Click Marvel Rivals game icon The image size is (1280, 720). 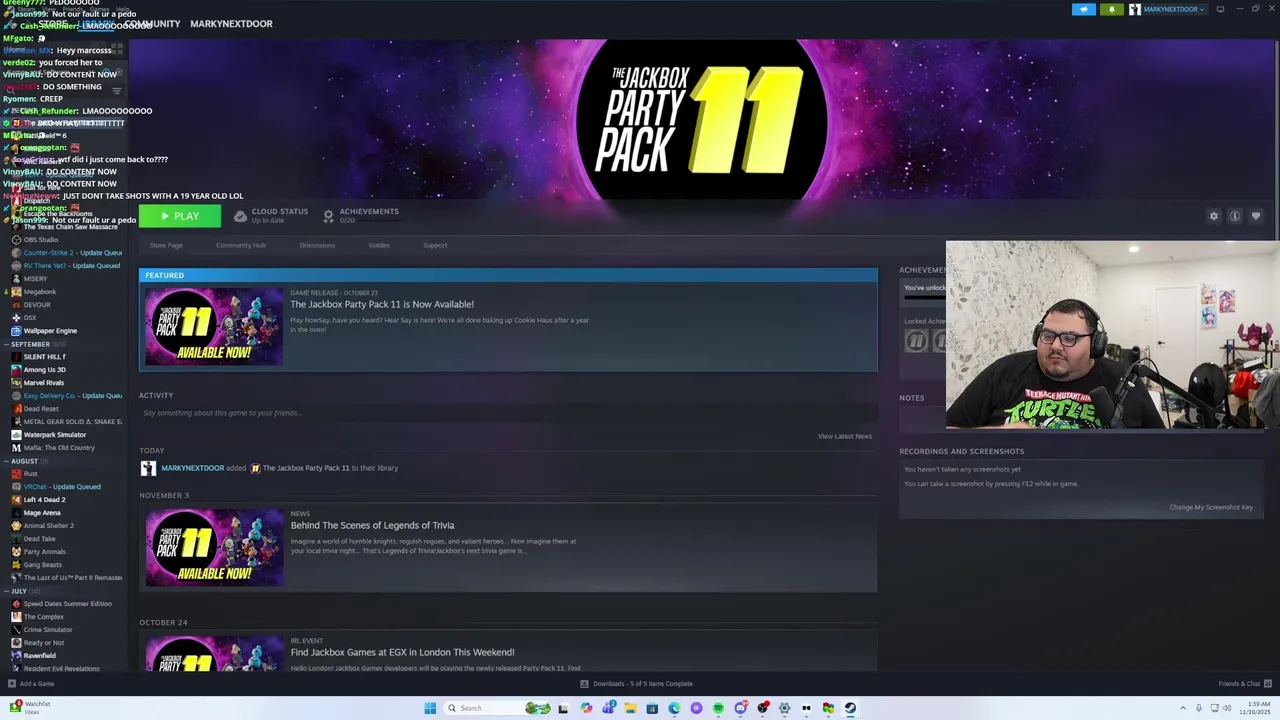[x=16, y=383]
